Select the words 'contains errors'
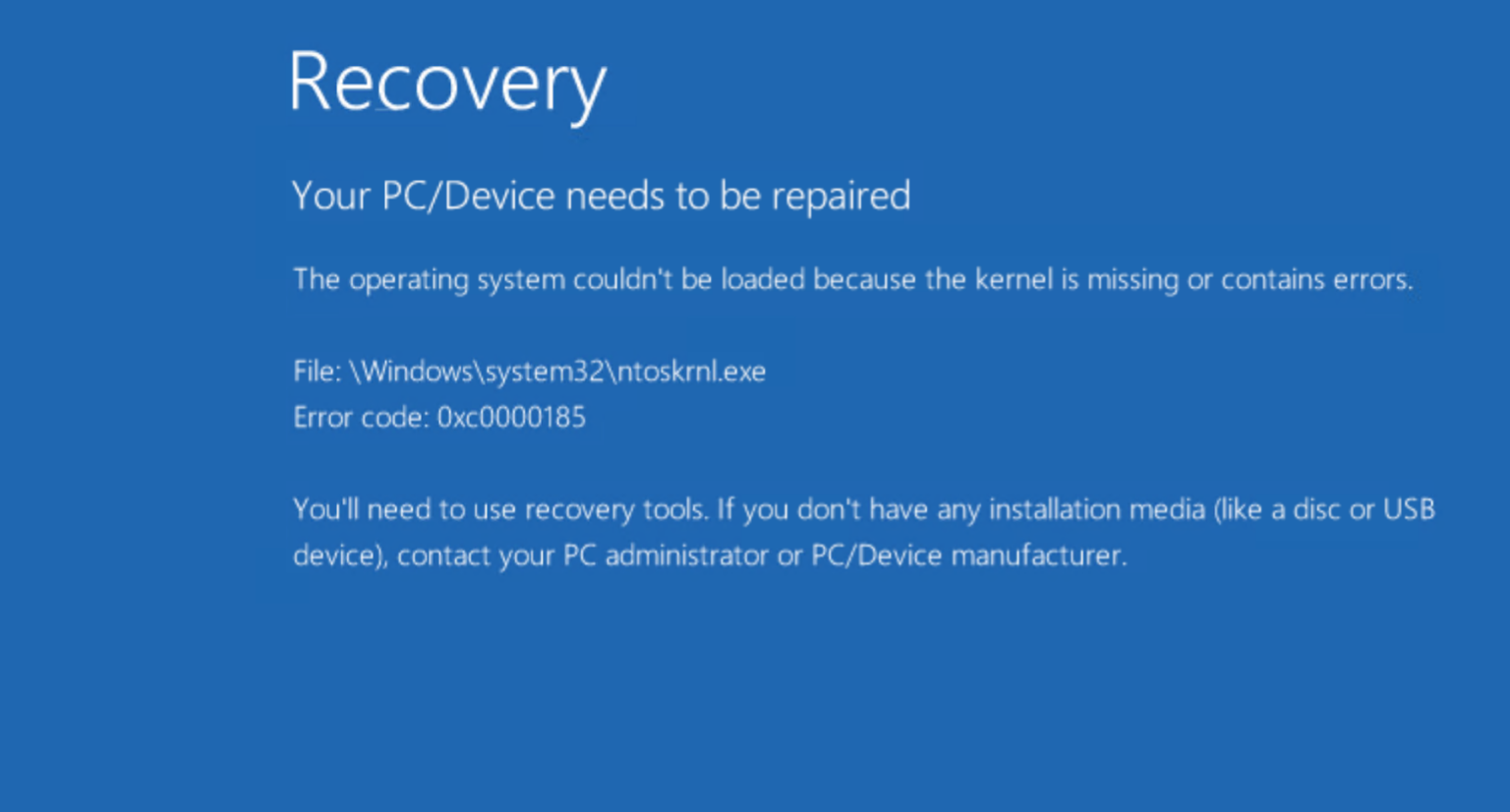This screenshot has width=1510, height=812. (x=1317, y=279)
